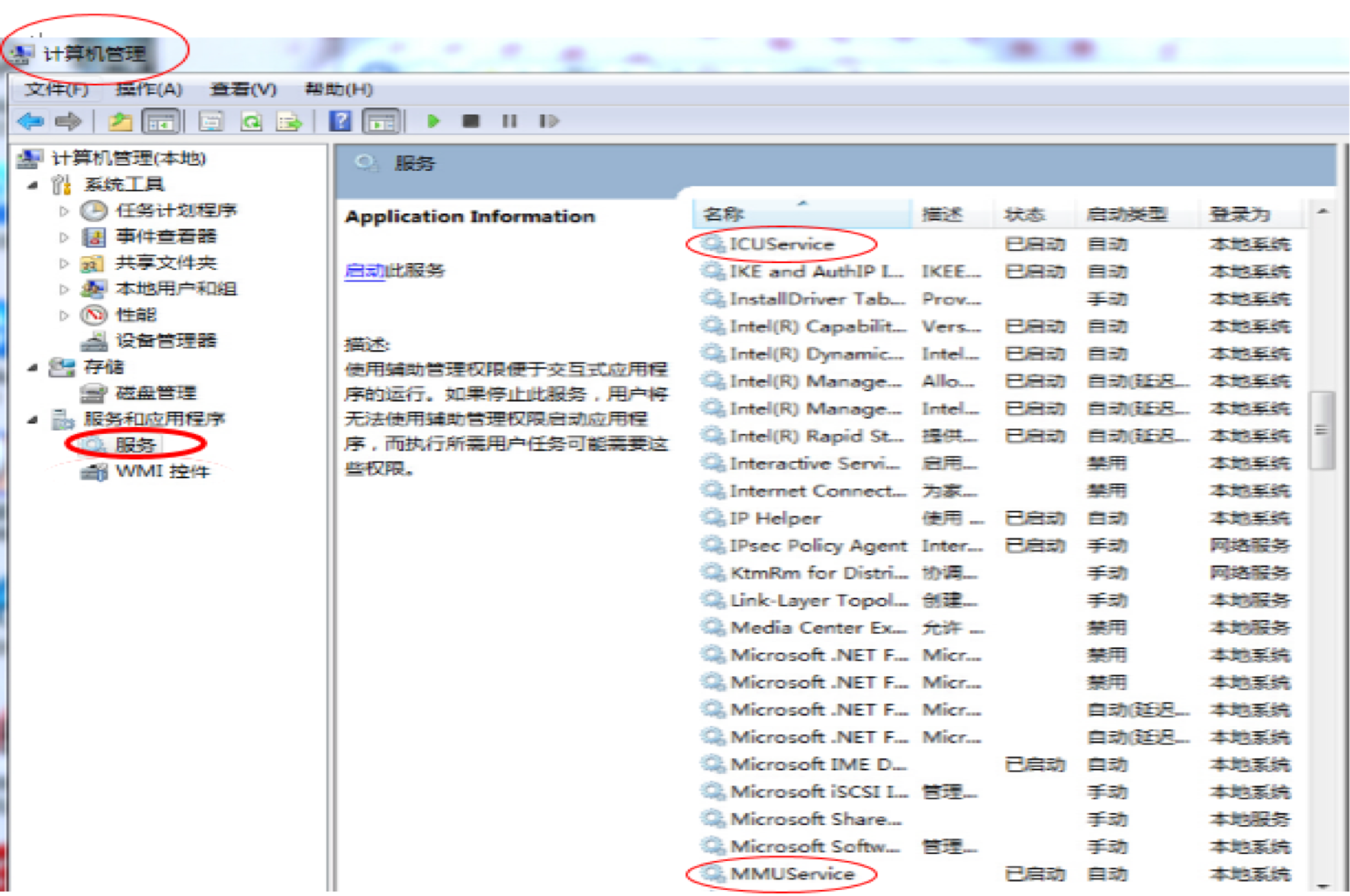Expand the 任务计划程序 tree node
1350x896 pixels.
pyautogui.click(x=64, y=211)
